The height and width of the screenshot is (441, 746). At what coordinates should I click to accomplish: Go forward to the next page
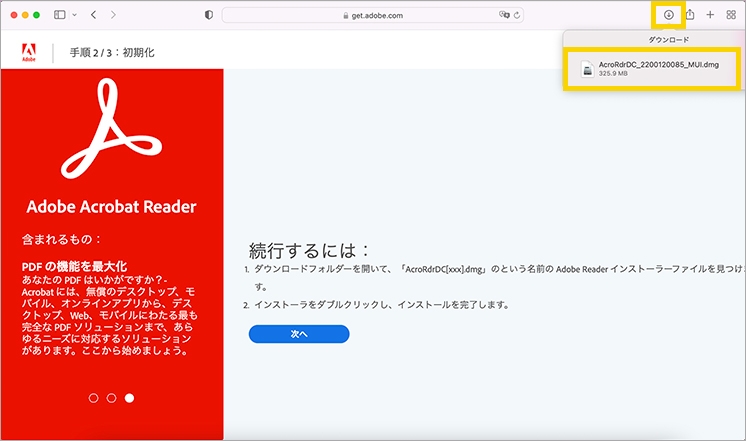tap(113, 15)
